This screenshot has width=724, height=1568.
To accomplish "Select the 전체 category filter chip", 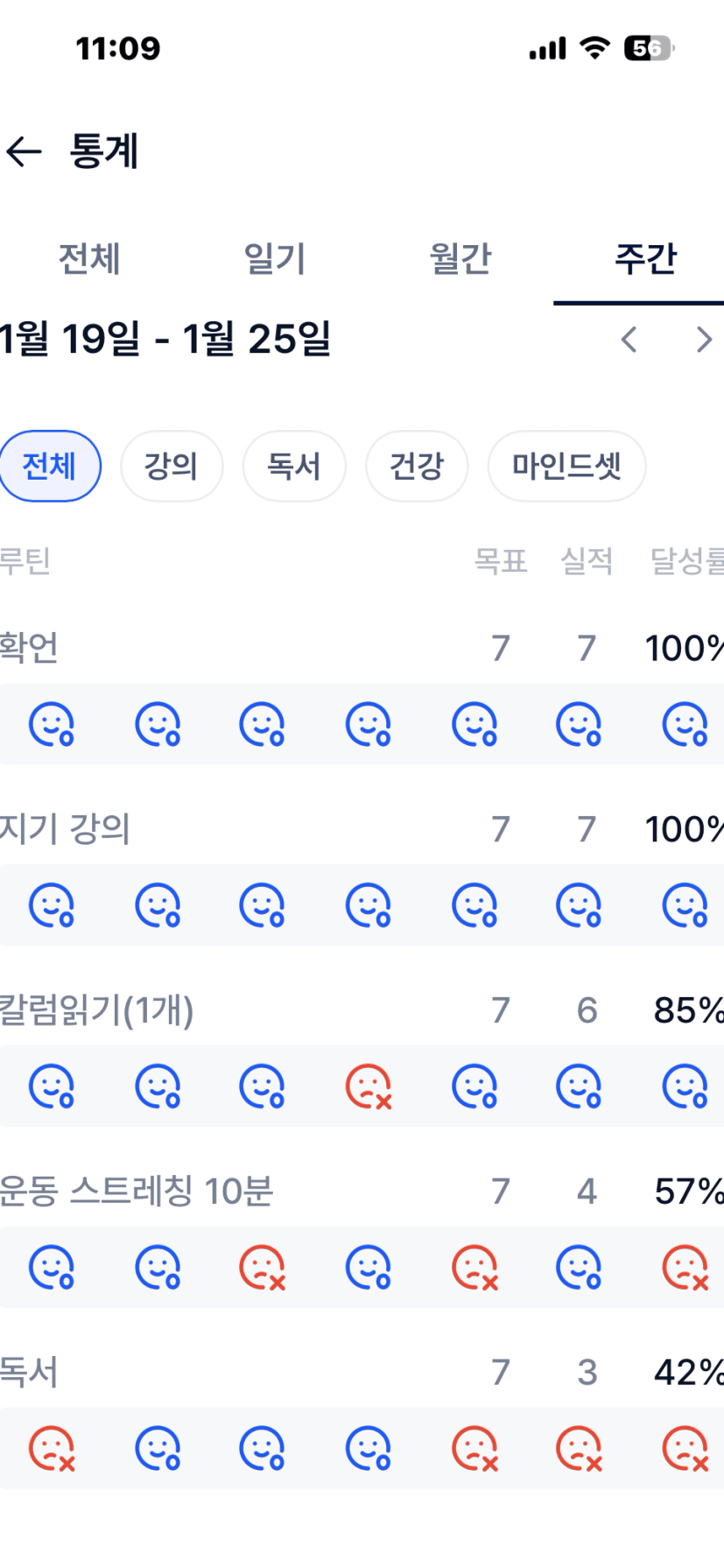I will pos(49,466).
